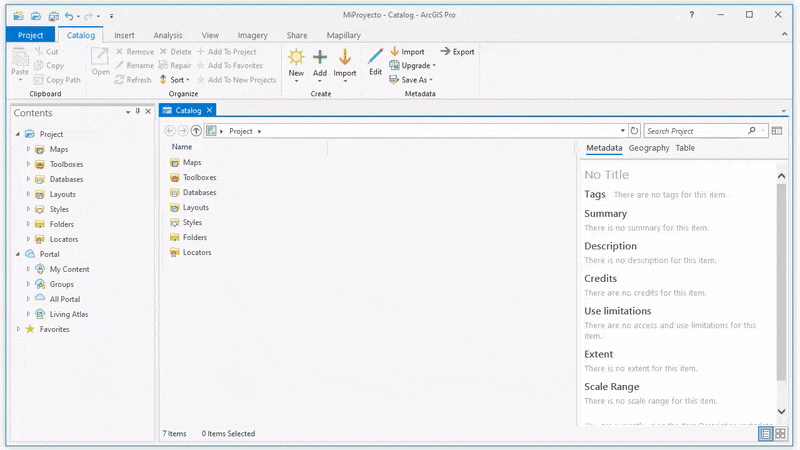Click the Delete button
Image resolution: width=800 pixels, height=450 pixels.
click(x=176, y=52)
